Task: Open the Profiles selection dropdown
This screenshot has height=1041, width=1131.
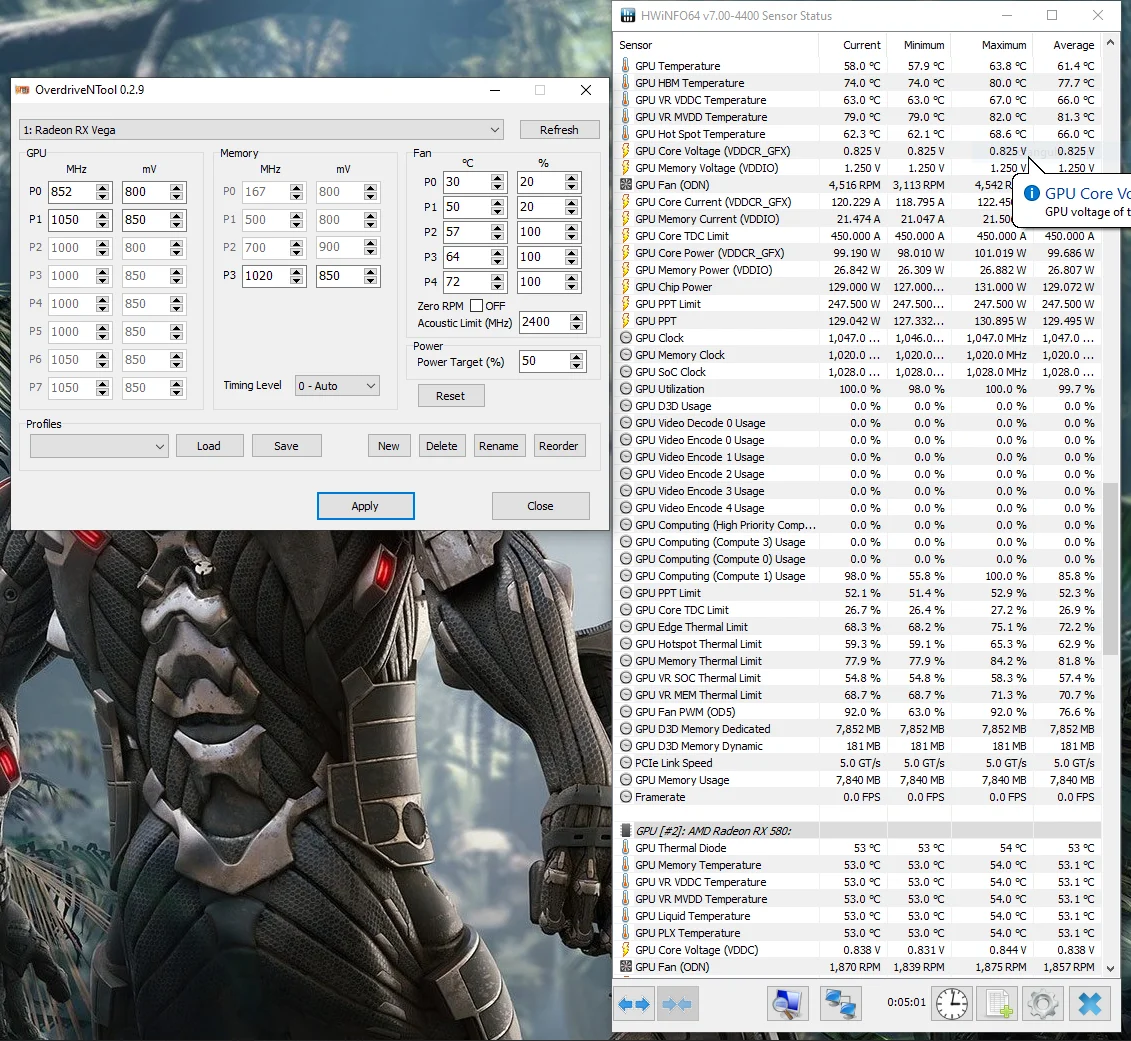Action: tap(98, 446)
